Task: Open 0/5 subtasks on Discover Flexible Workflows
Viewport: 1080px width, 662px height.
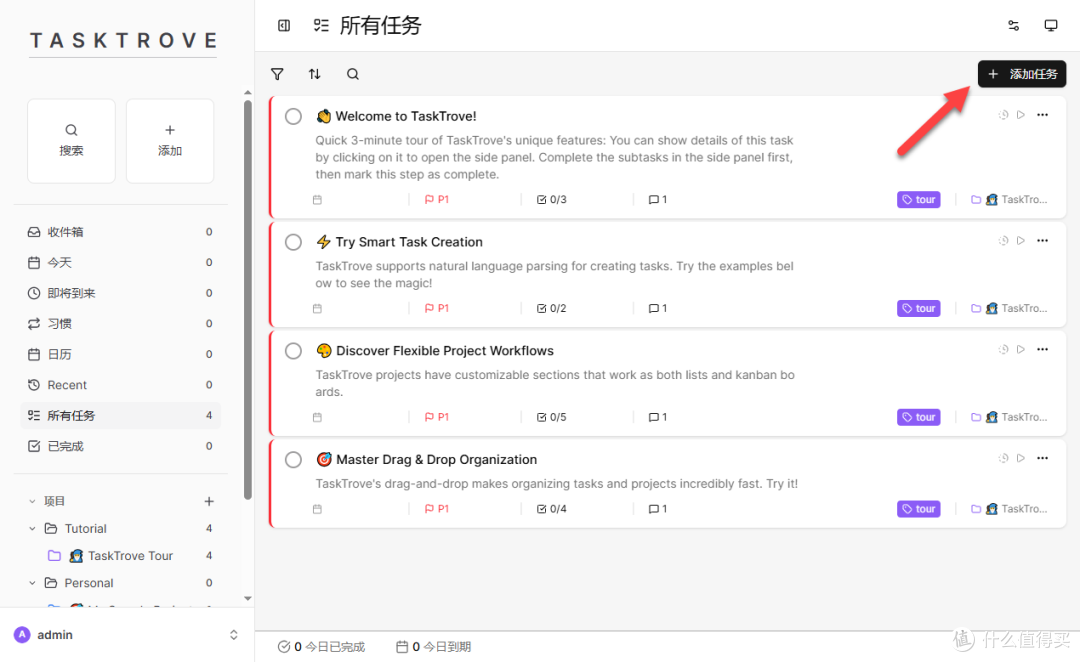Action: coord(552,417)
